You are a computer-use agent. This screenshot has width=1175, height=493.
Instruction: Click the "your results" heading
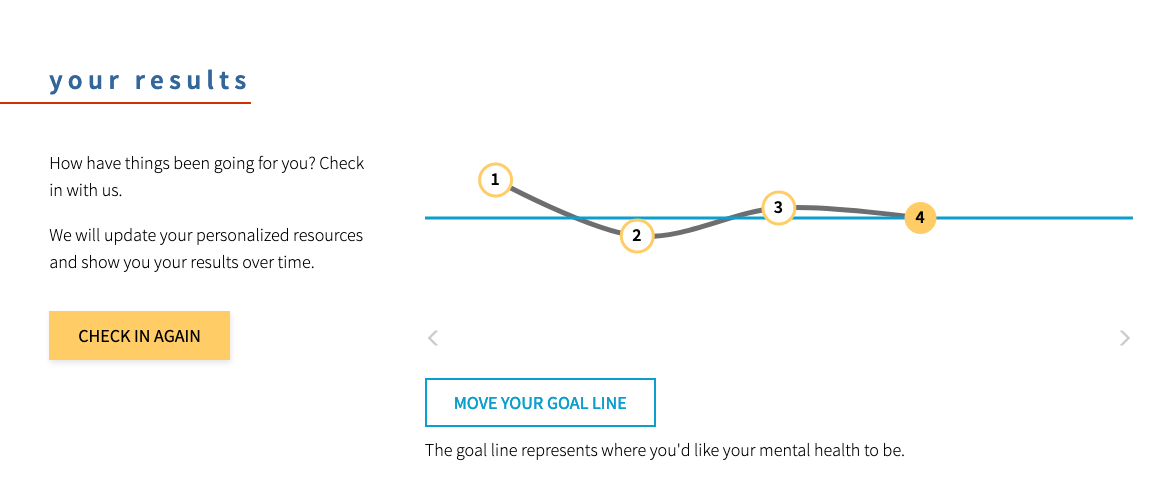point(148,81)
